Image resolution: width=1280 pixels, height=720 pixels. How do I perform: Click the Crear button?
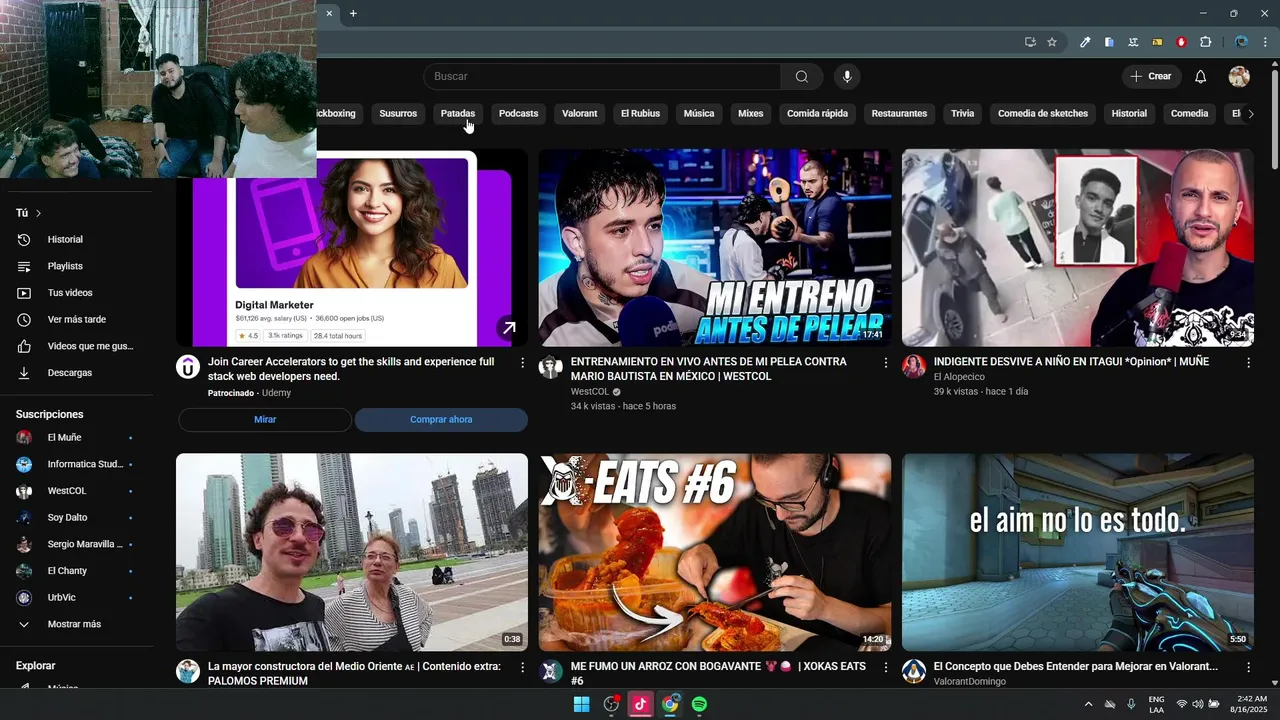(x=1151, y=76)
